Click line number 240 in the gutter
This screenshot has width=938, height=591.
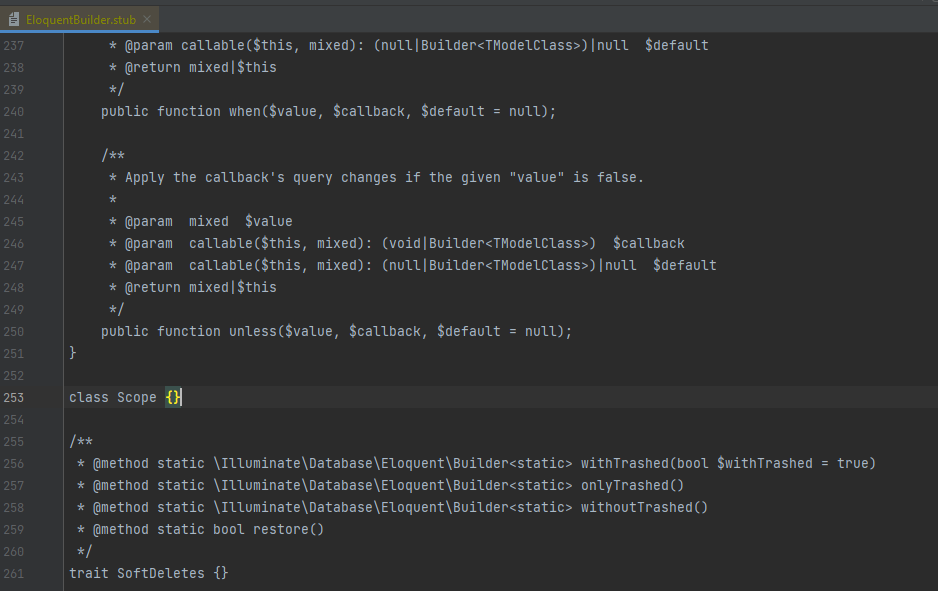(x=14, y=111)
